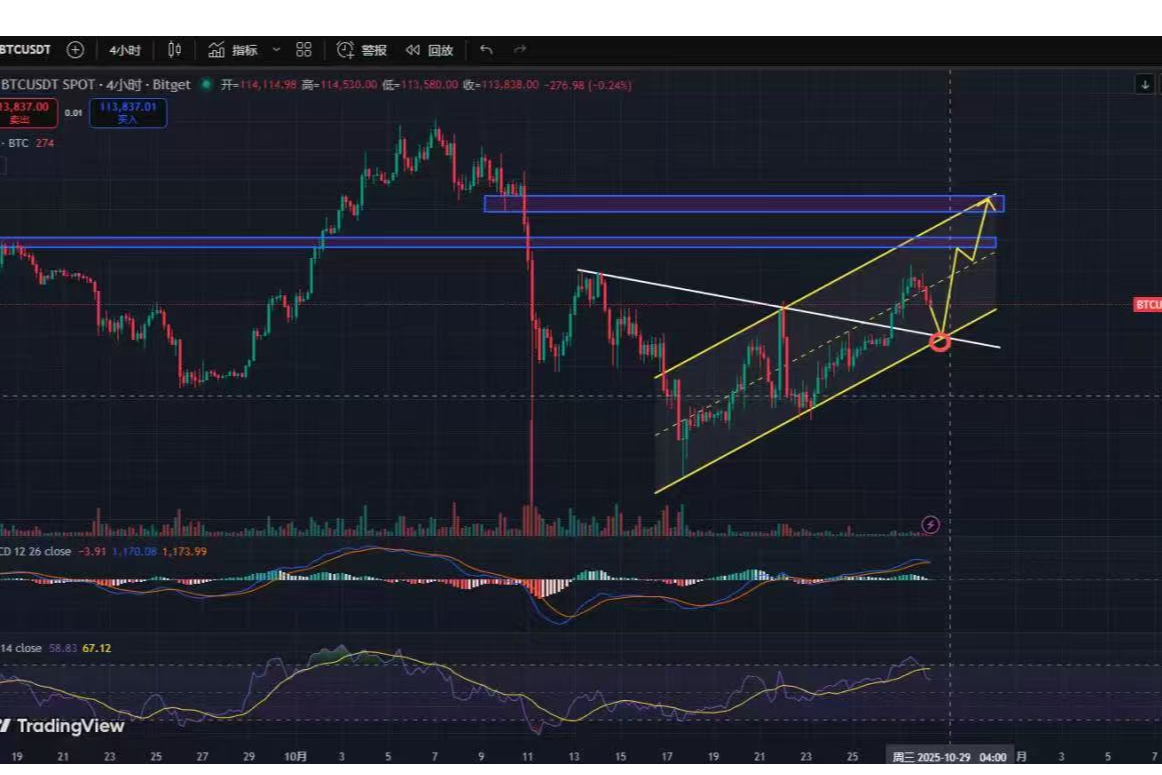
Task: Click the redo arrow
Action: (519, 50)
